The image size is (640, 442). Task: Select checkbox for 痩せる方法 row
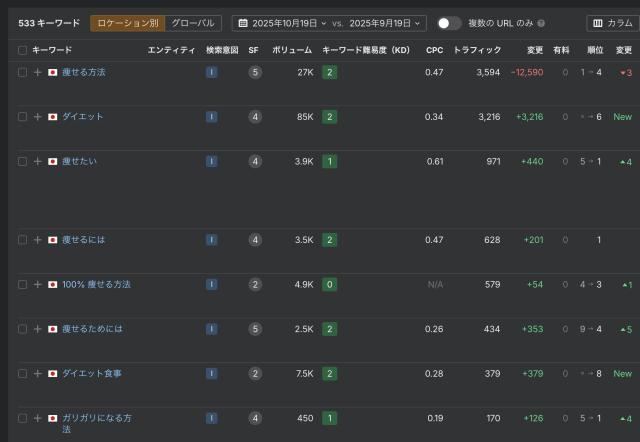coord(22,73)
